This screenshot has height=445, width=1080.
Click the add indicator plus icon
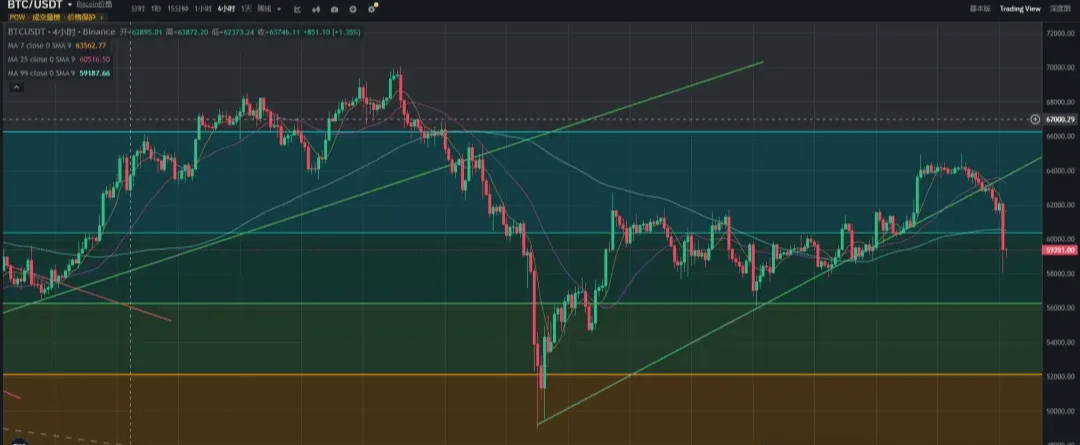pos(353,9)
